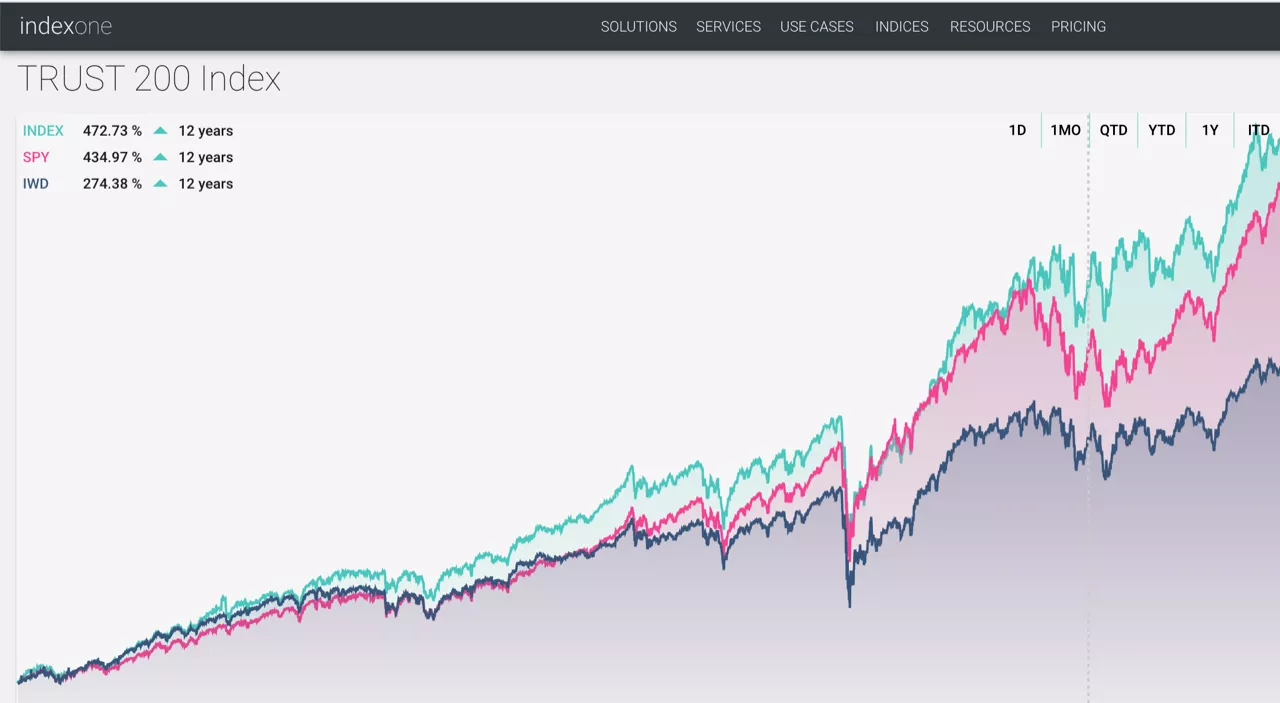Select the YTD chart range

tap(1162, 130)
